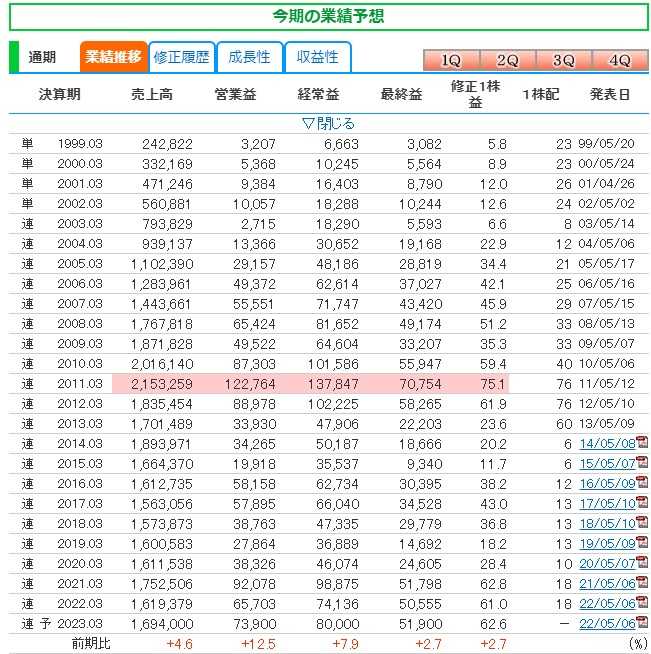
Task: Open PDF icon beside 21/05/06
Action: coord(642,582)
